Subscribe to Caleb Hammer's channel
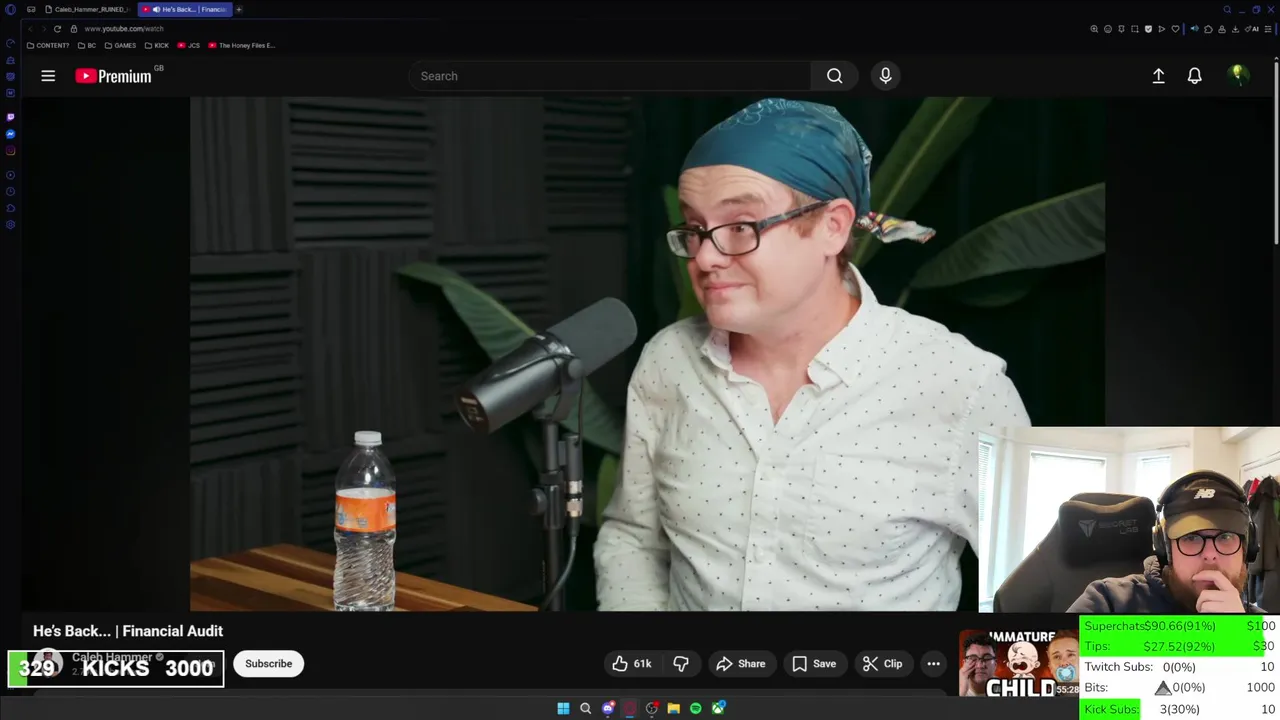Screen dimensions: 1280x720 [268, 664]
